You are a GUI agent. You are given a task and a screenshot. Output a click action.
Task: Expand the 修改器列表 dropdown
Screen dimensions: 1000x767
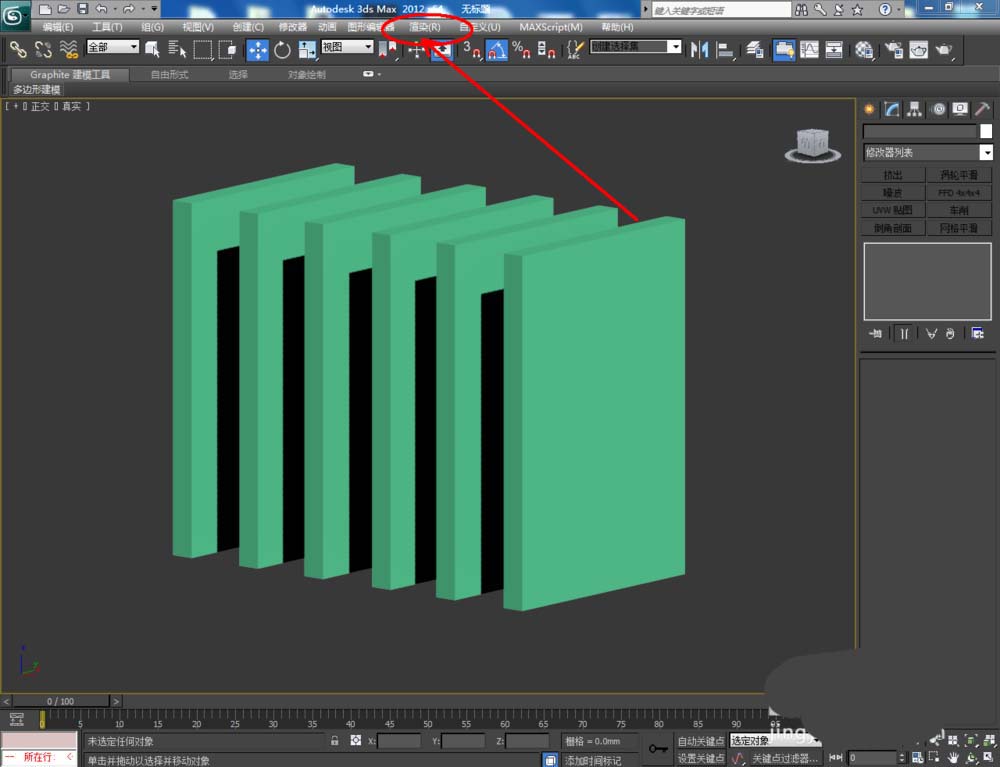[x=986, y=153]
